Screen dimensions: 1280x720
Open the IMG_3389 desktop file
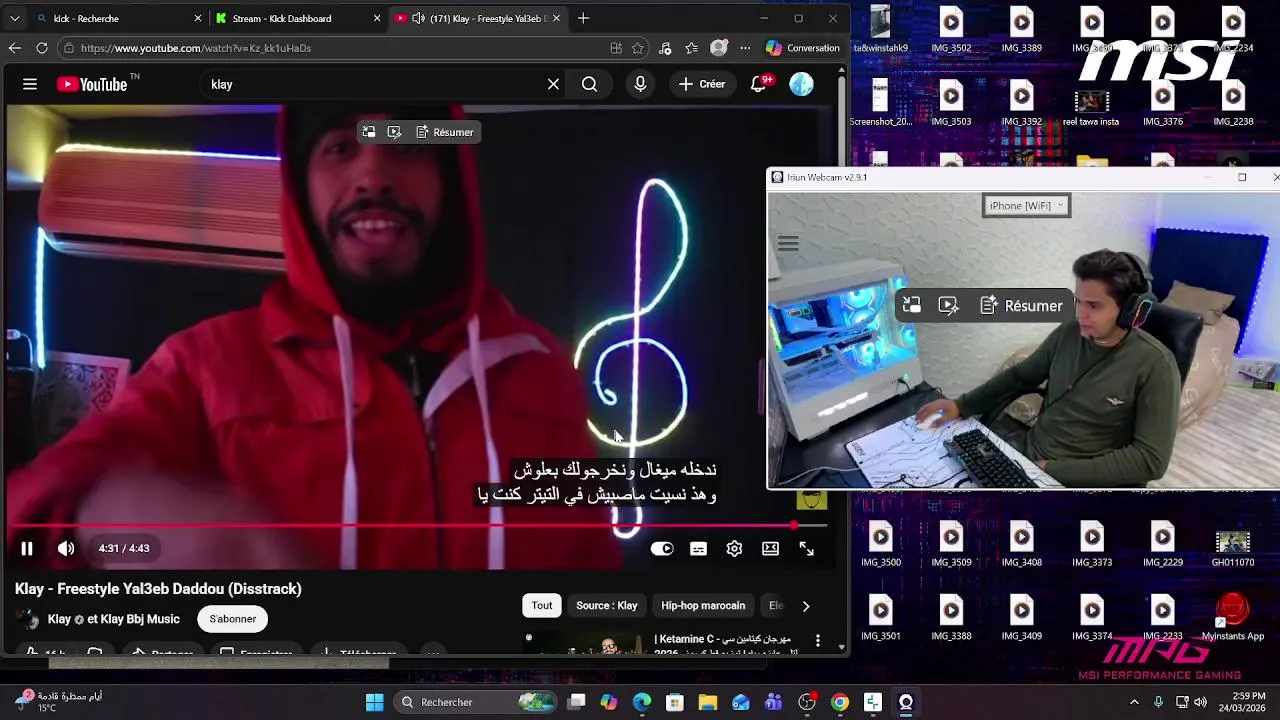click(1021, 30)
